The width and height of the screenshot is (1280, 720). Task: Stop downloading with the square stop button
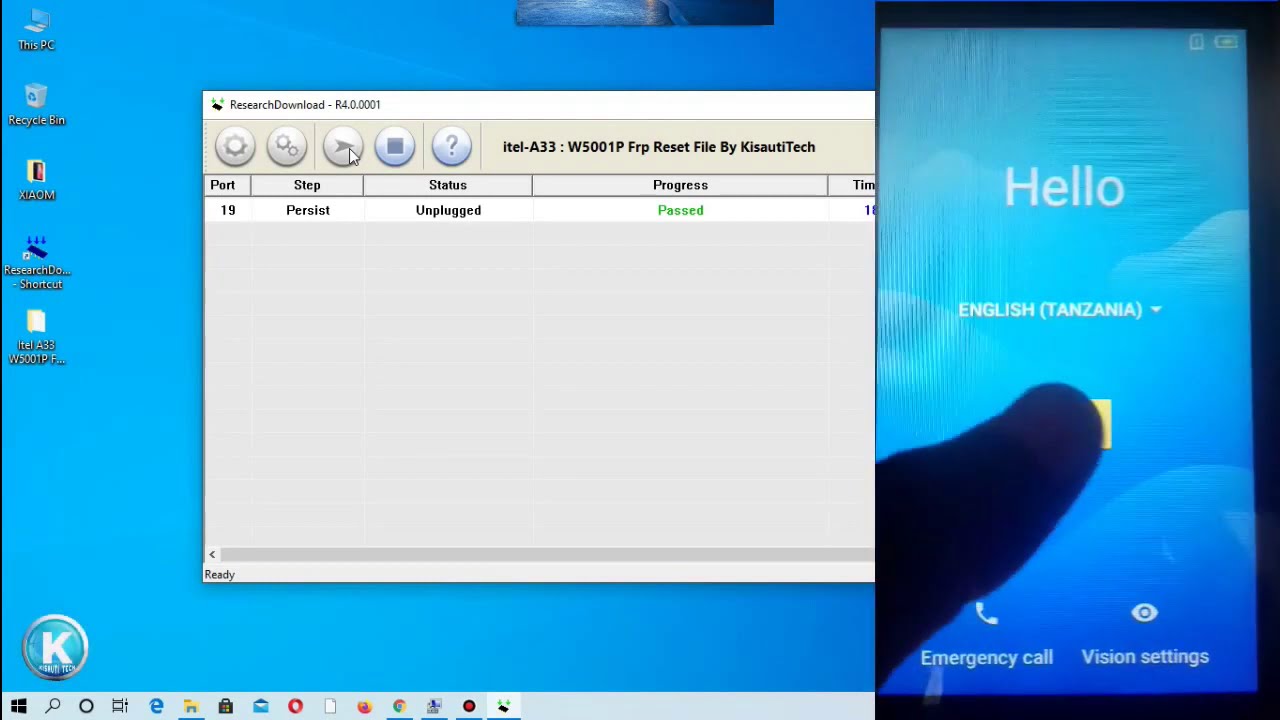click(395, 147)
